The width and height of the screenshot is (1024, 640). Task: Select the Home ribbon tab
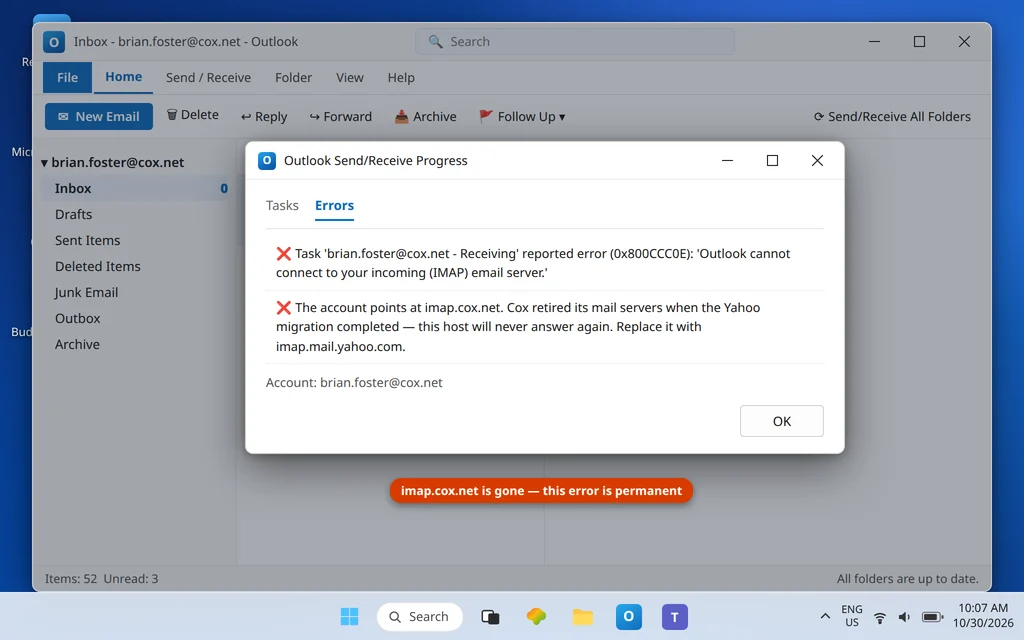[x=123, y=77]
